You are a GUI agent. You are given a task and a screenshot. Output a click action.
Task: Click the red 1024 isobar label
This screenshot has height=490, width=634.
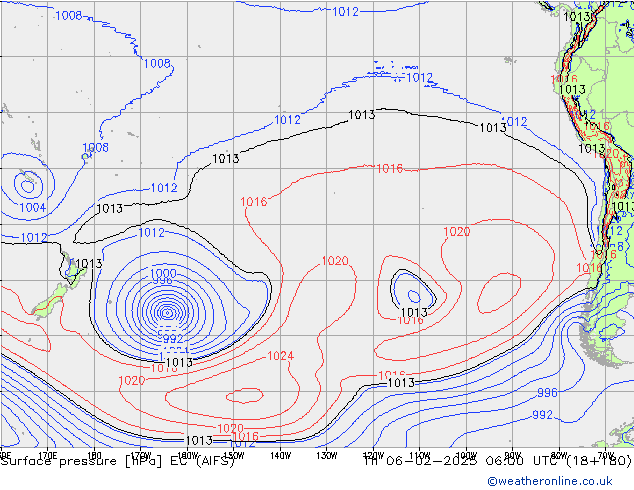(281, 356)
